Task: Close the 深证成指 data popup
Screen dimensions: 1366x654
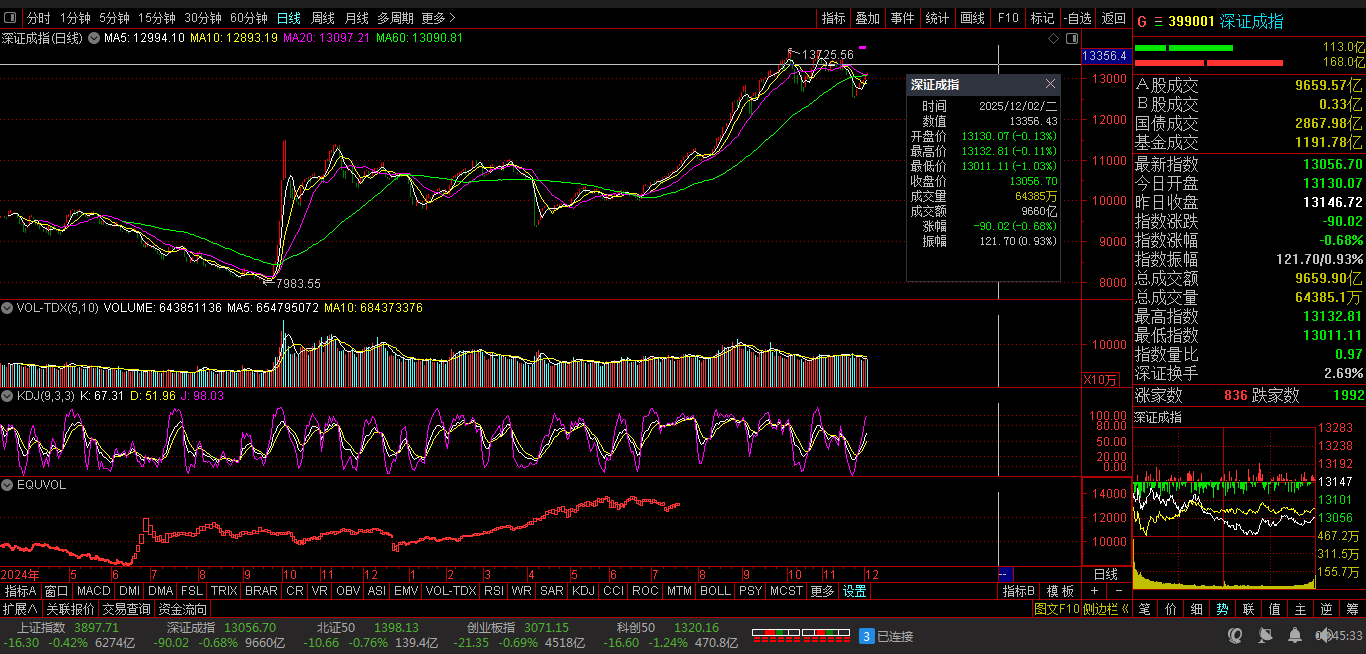Action: point(1050,84)
